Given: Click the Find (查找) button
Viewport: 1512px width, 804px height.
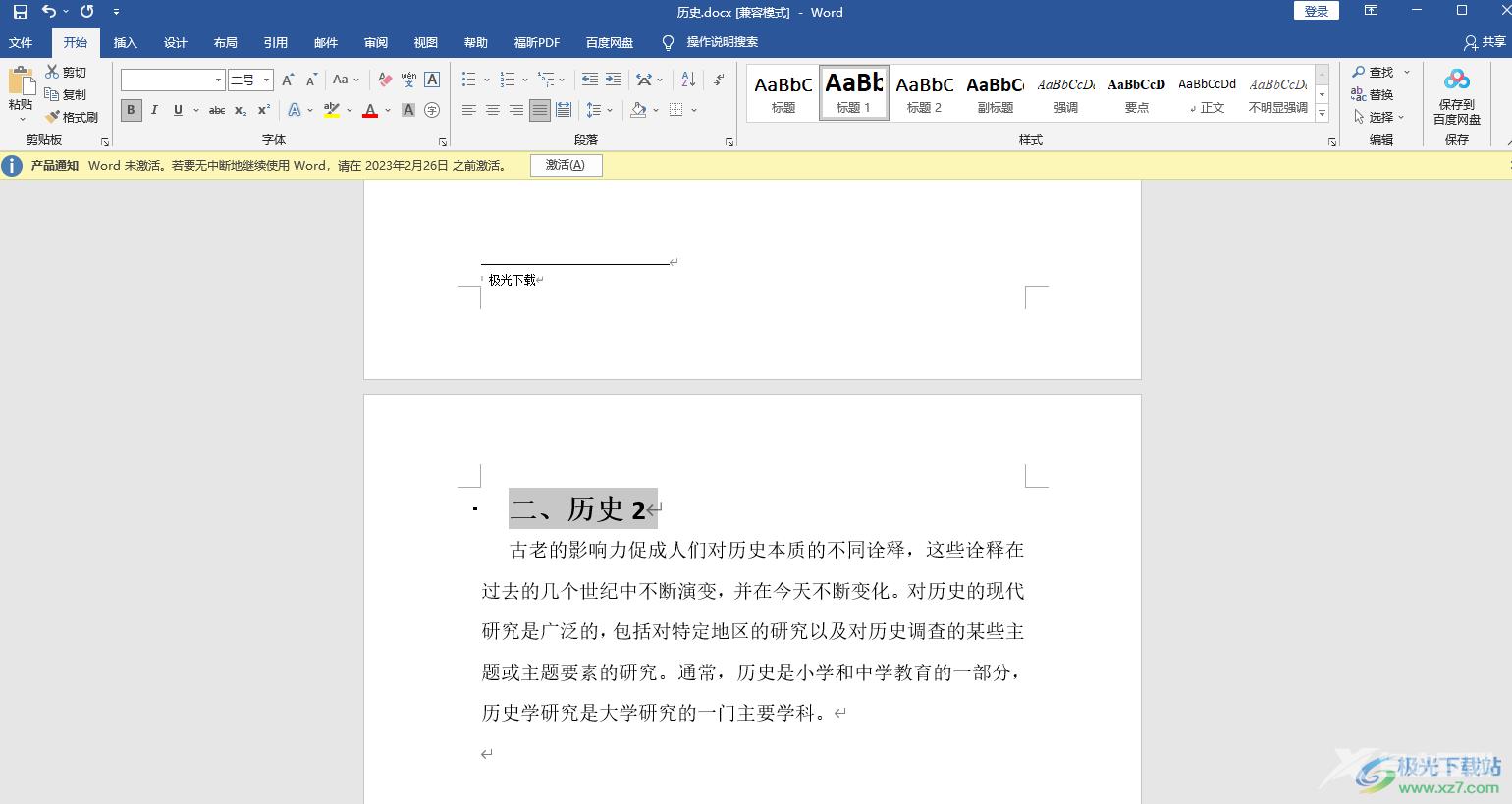Looking at the screenshot, I should click(1373, 72).
